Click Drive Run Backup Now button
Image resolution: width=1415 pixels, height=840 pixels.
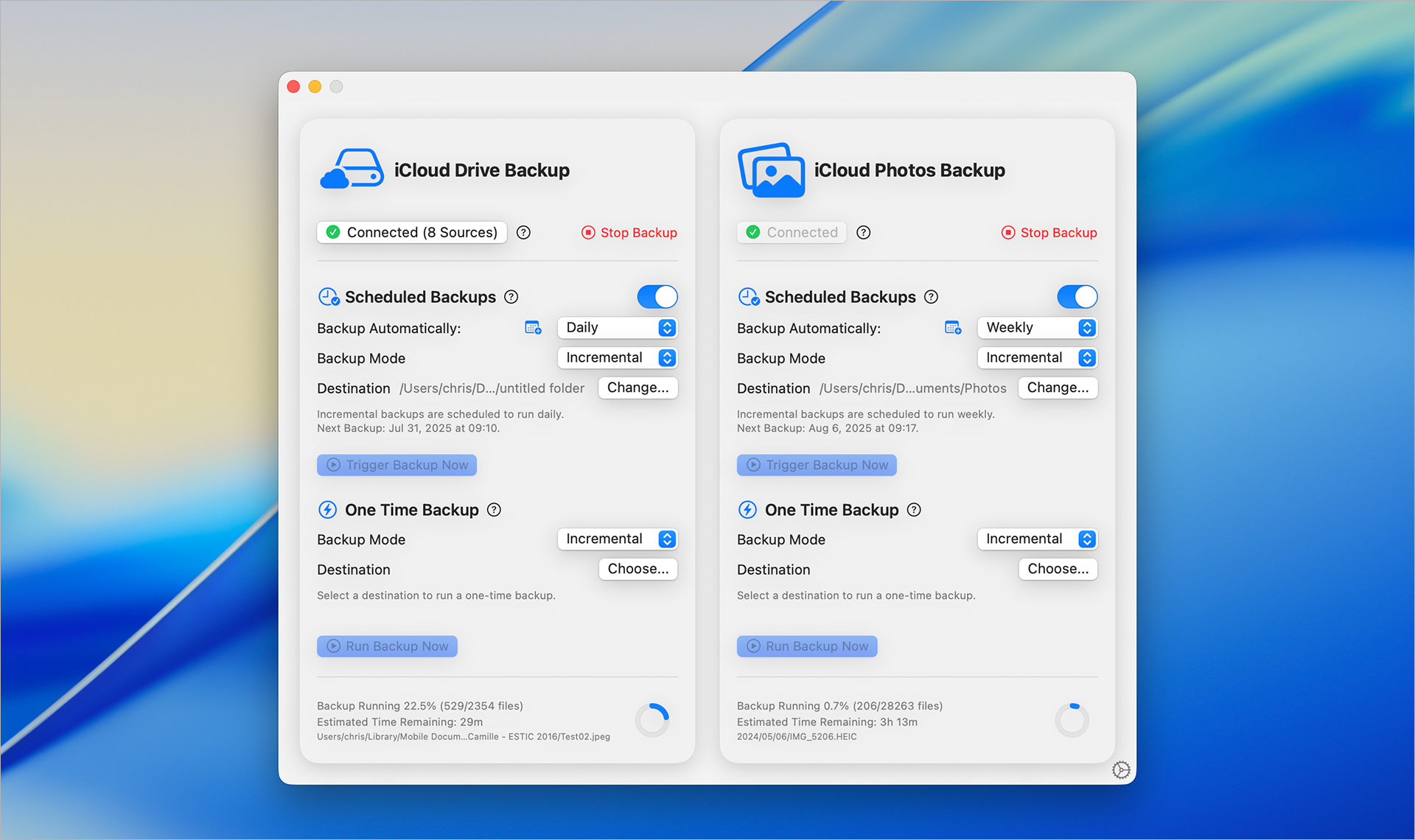click(x=387, y=646)
